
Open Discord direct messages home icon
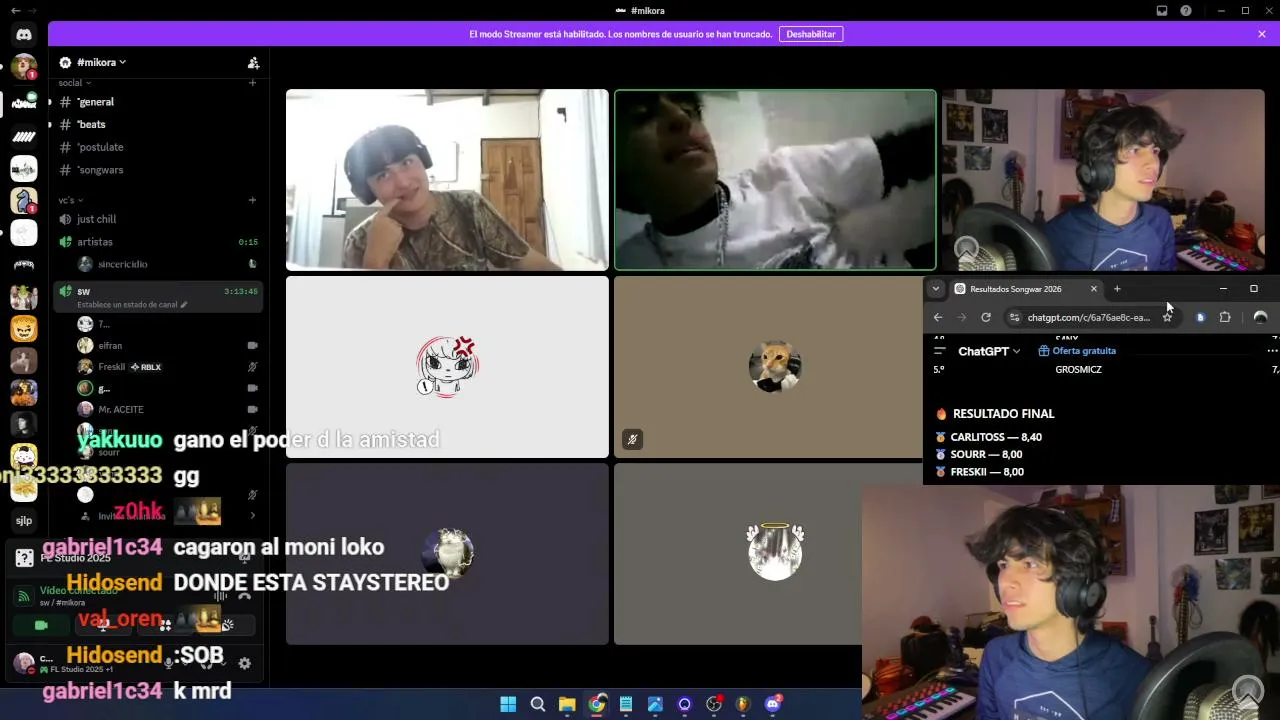(24, 35)
